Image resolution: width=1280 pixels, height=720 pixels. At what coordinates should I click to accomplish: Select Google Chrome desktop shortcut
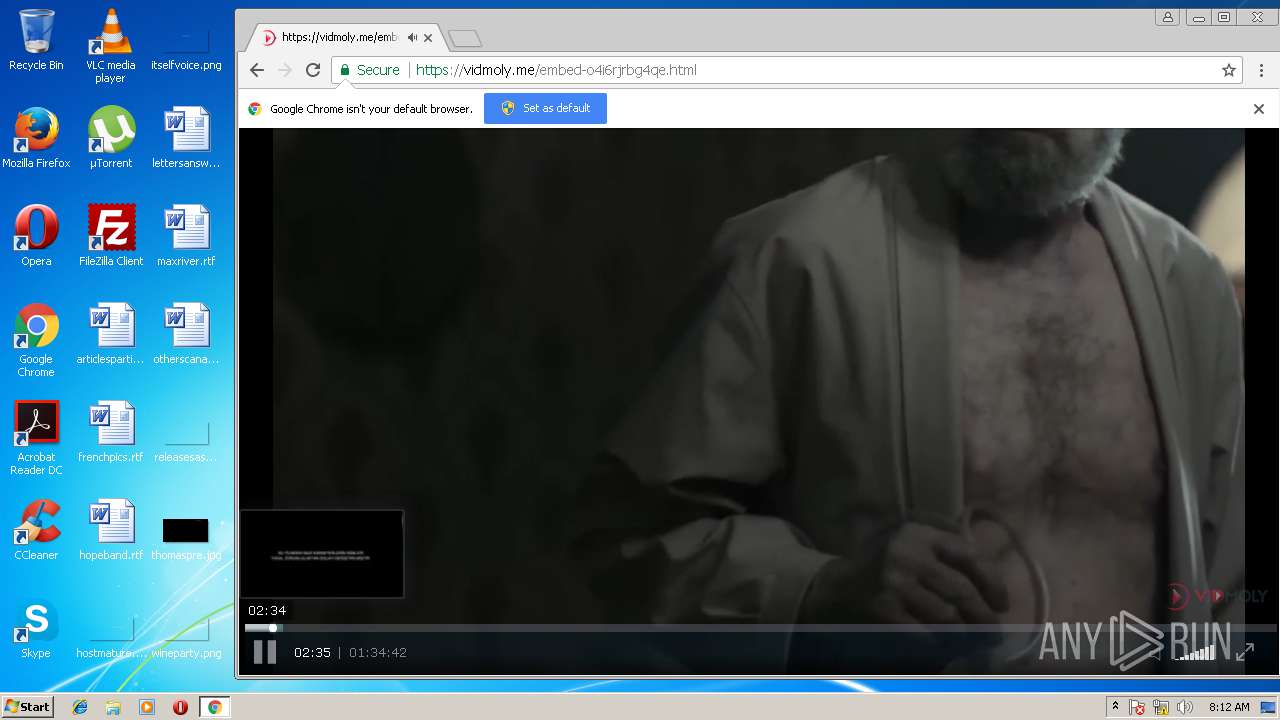(x=36, y=340)
